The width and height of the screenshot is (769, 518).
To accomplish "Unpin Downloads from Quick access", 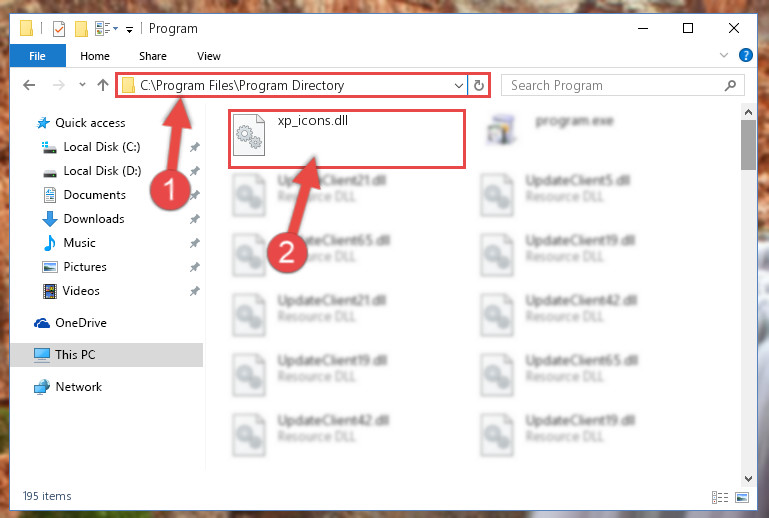I will [195, 219].
